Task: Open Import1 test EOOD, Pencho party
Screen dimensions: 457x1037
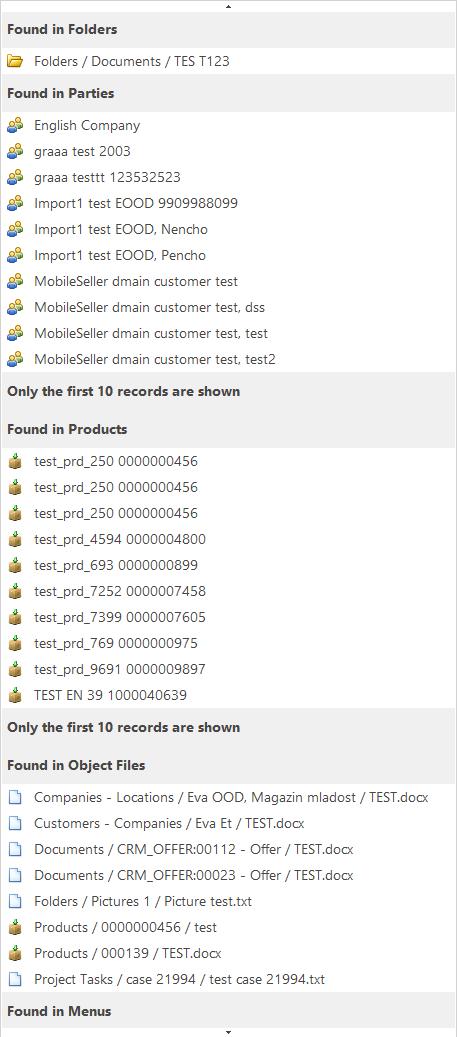Action: coord(228,255)
